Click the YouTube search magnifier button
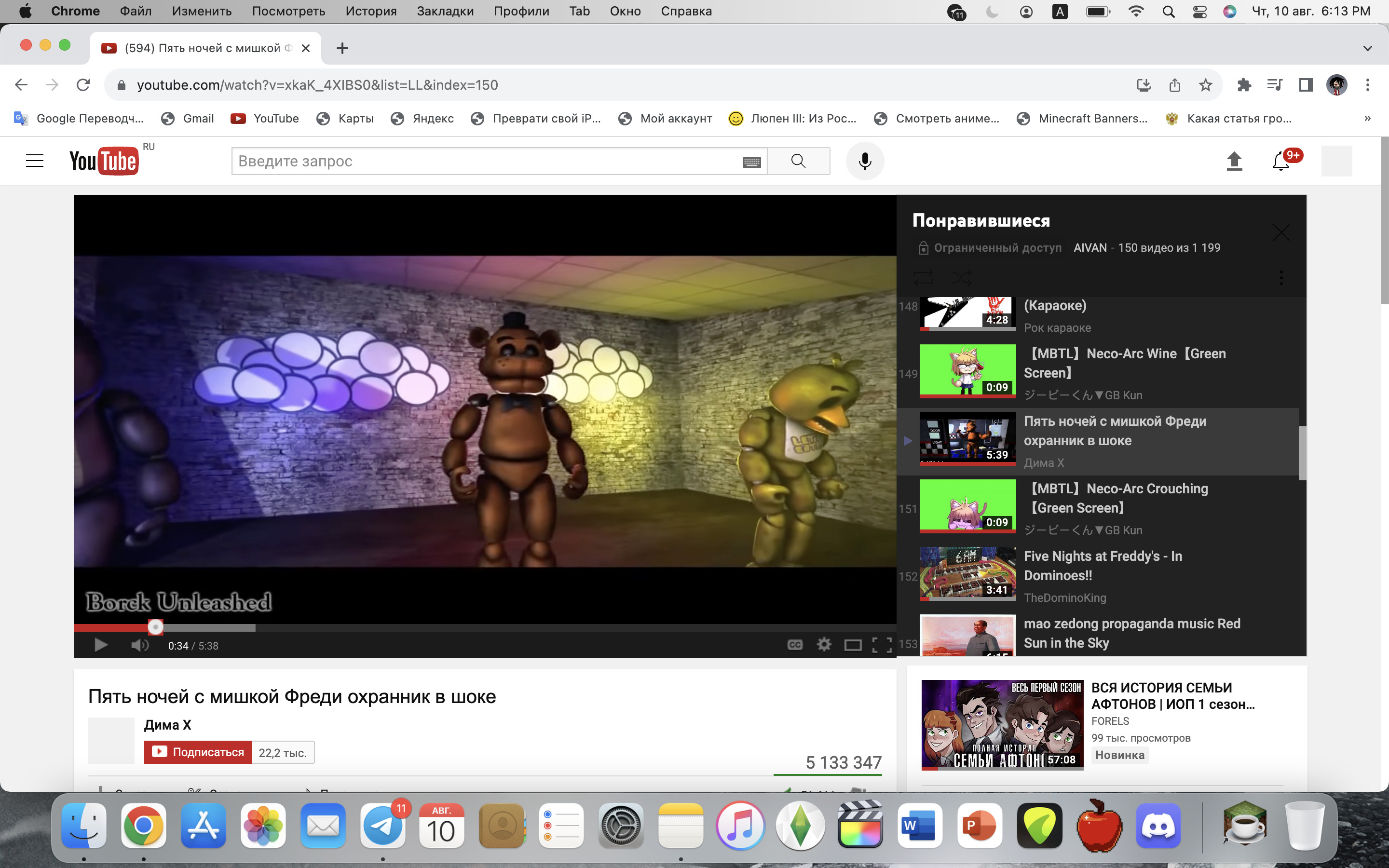The image size is (1389, 868). [x=798, y=162]
